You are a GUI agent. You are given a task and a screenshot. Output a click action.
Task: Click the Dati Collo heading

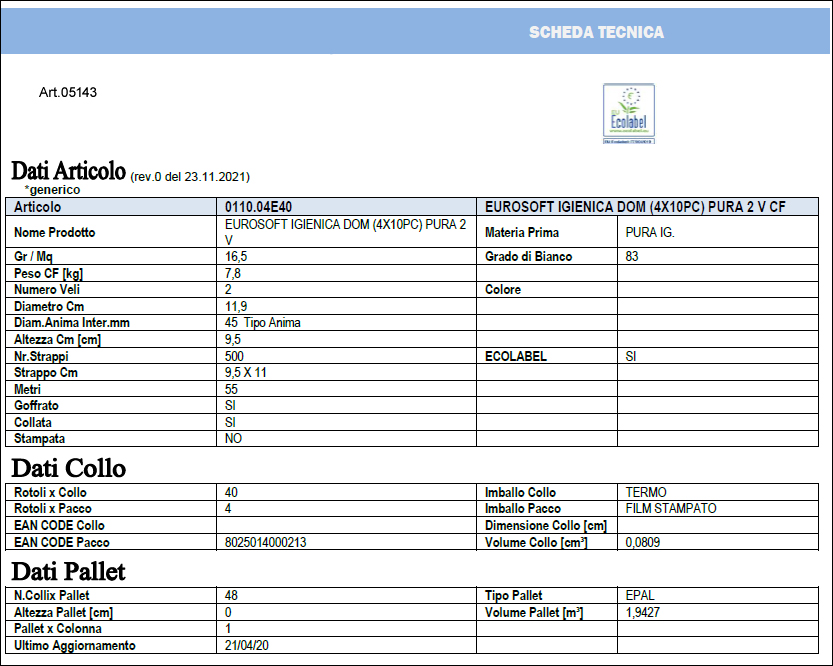point(69,468)
